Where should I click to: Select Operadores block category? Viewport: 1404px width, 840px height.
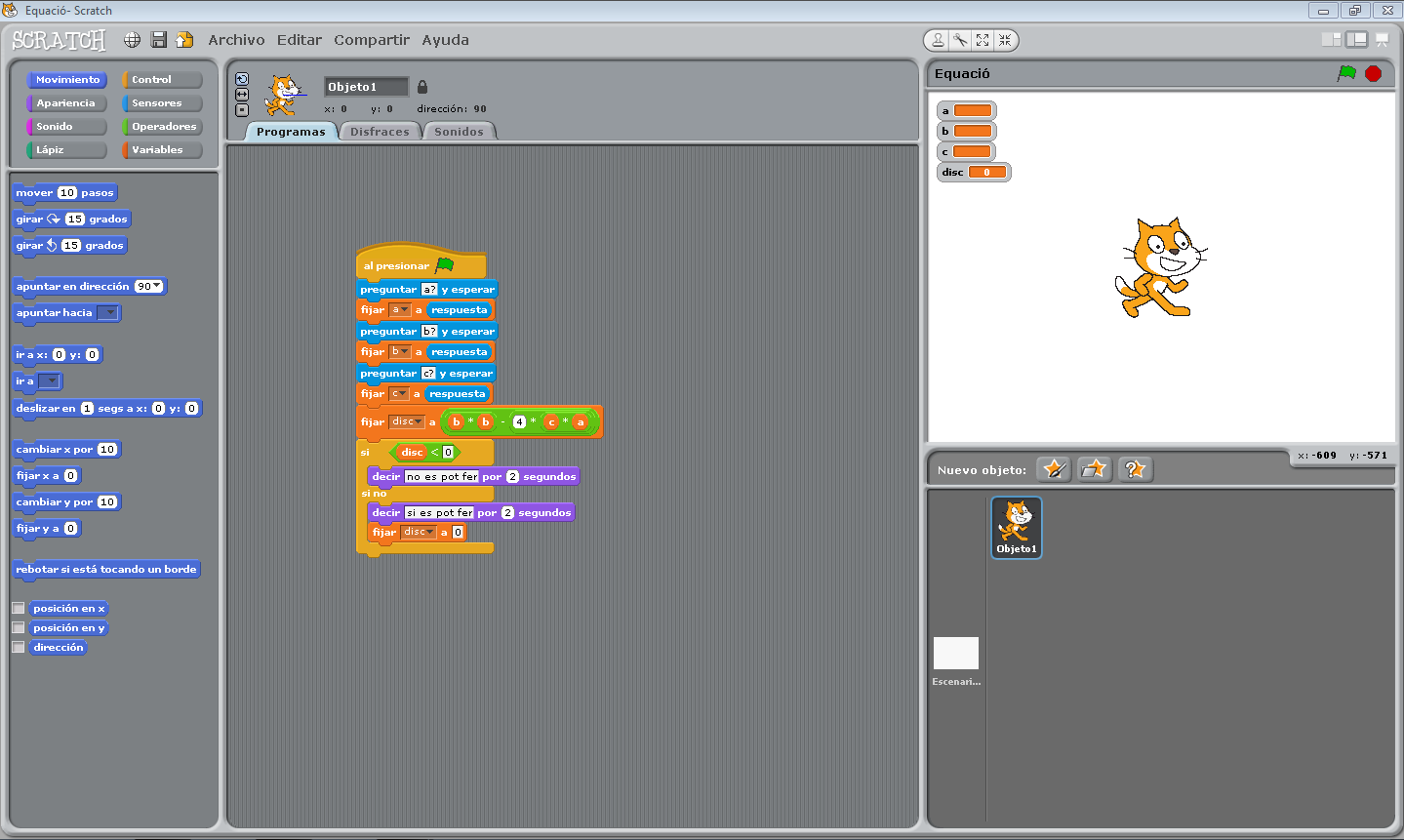tap(162, 127)
